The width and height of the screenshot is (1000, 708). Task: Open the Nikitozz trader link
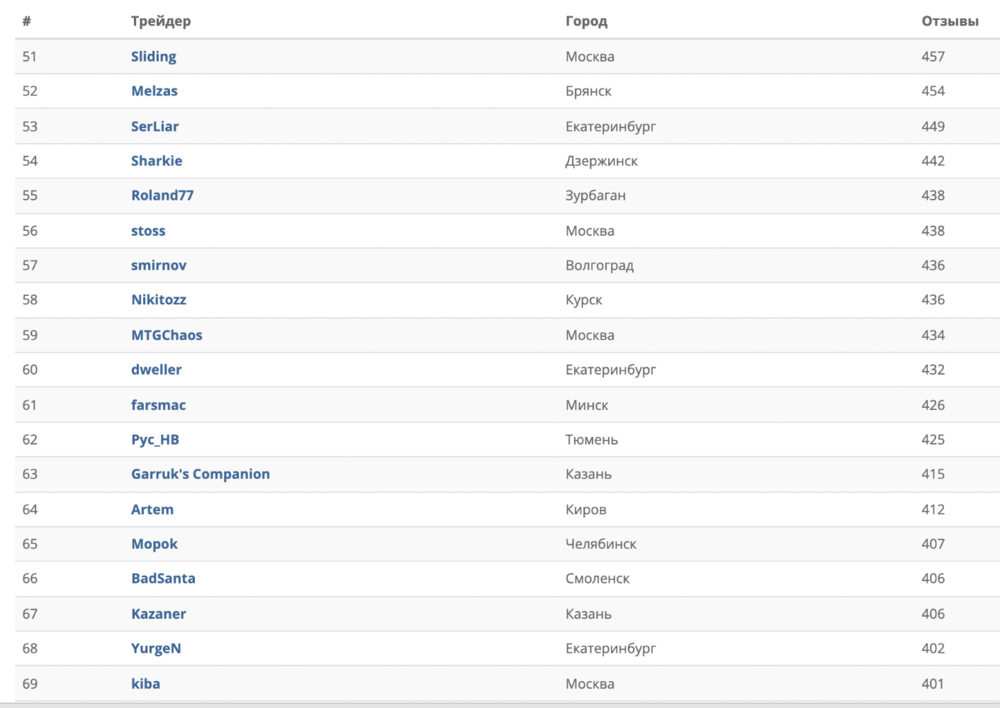[158, 300]
